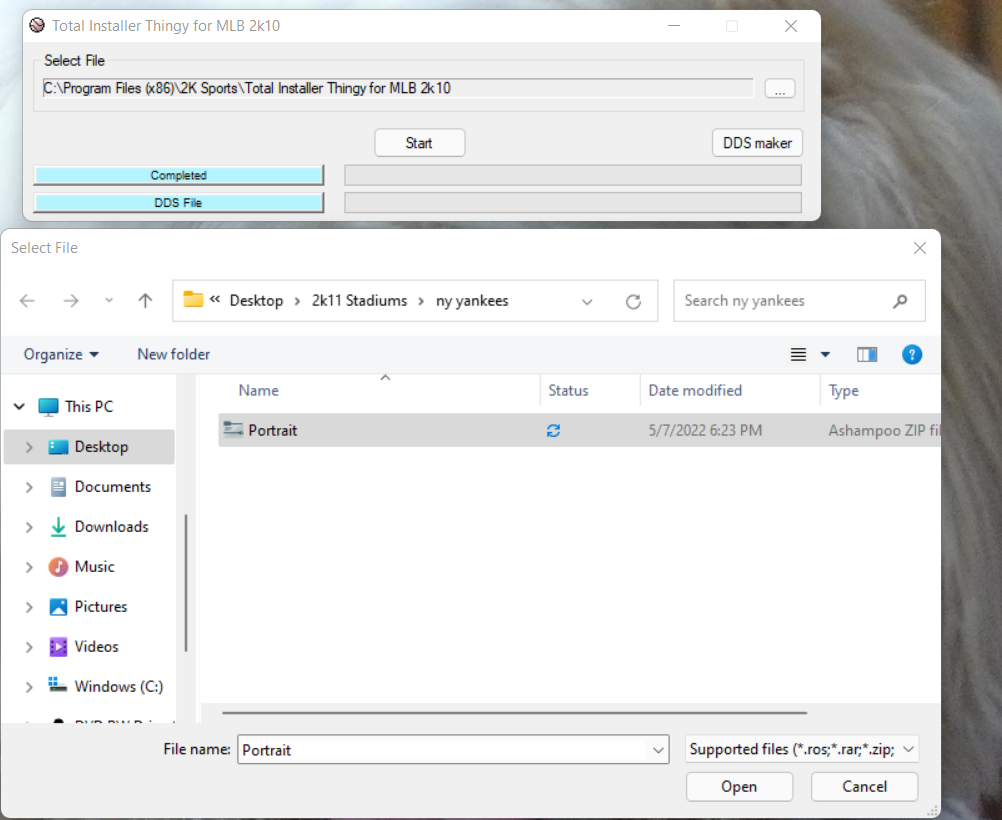
Task: Open the DDS maker tool
Action: pos(757,143)
